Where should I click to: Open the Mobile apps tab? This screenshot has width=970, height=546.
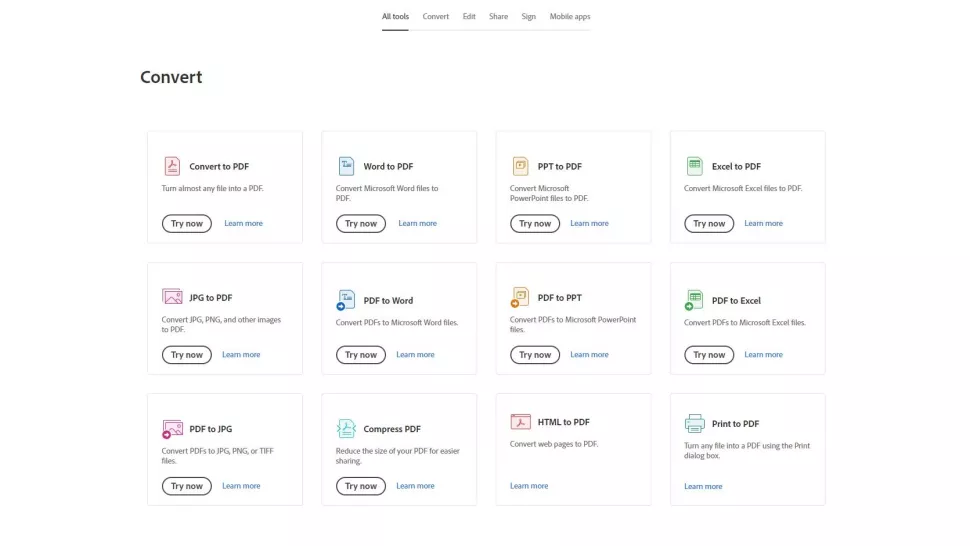point(570,17)
